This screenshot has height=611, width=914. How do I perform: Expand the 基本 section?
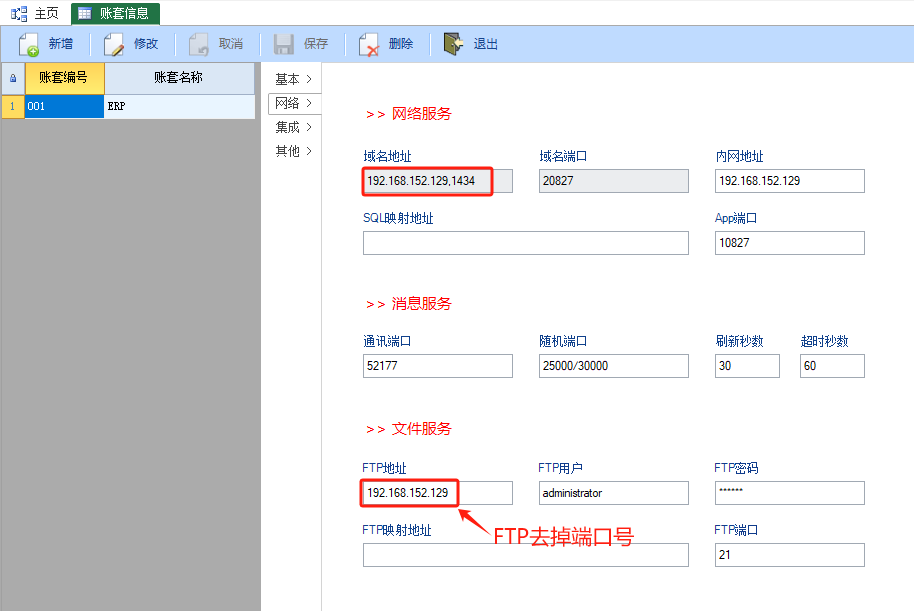(x=293, y=79)
